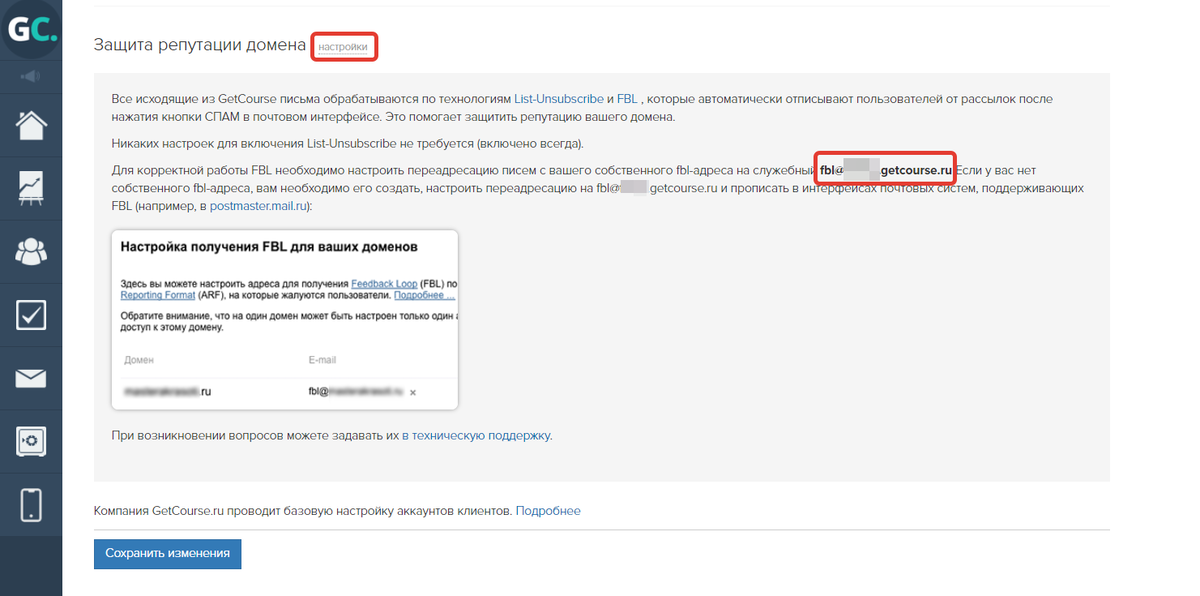The image size is (1200, 596).
Task: Go to the home page icon
Action: click(31, 126)
